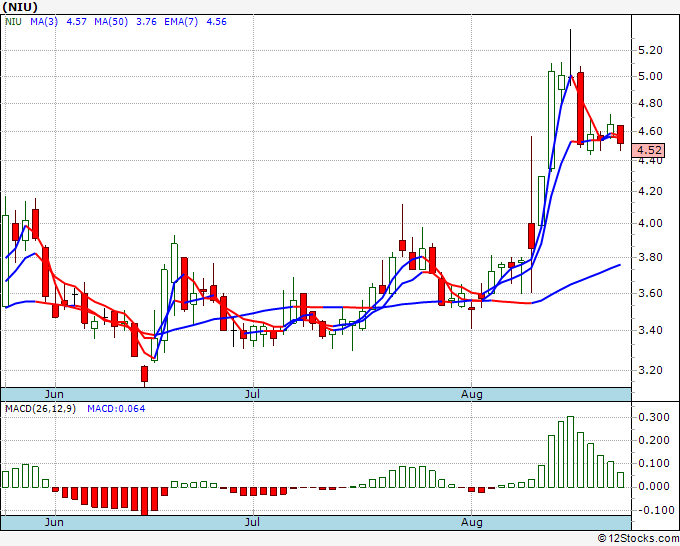The width and height of the screenshot is (680, 546).
Task: Click the lowest red candle below 3.20
Action: tap(144, 374)
